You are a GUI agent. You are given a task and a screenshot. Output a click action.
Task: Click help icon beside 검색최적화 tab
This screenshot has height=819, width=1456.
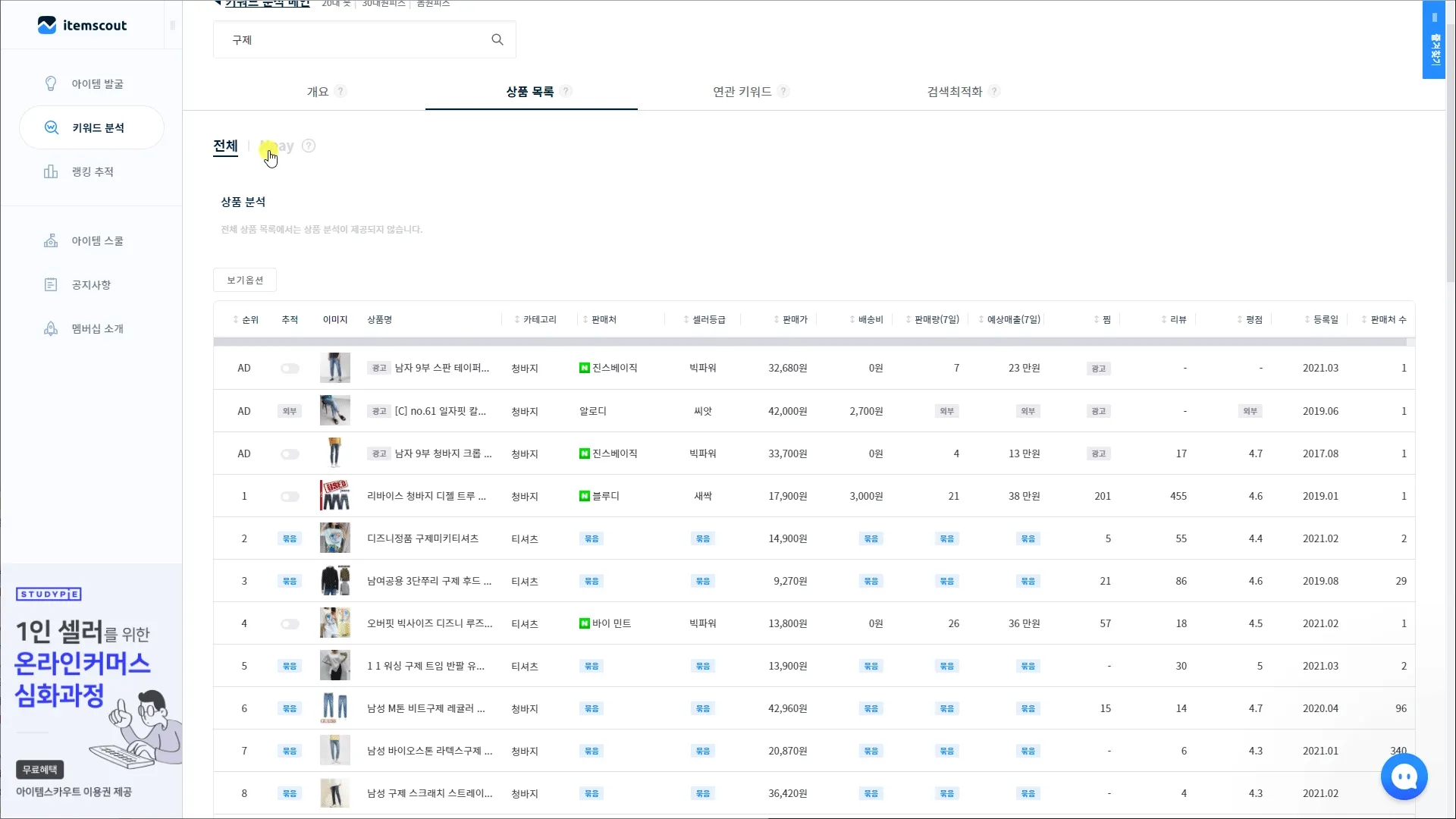coord(994,92)
